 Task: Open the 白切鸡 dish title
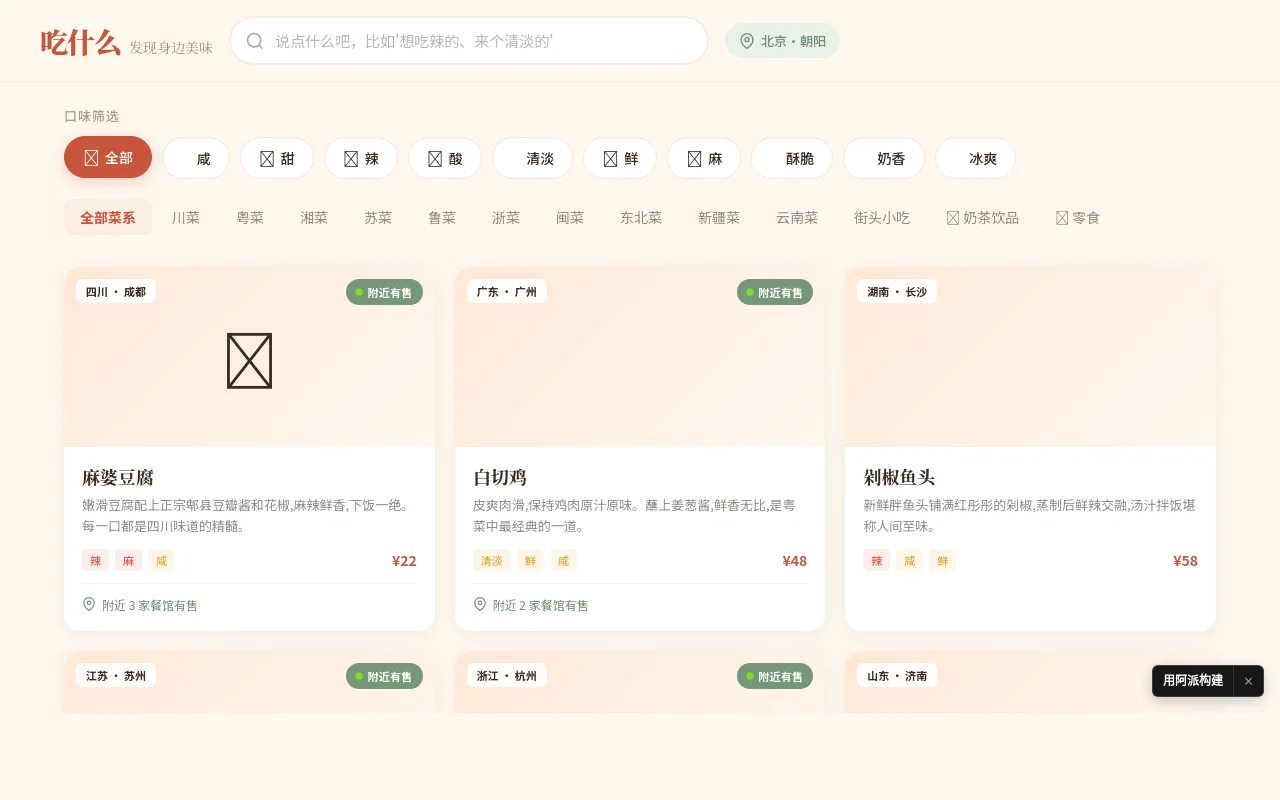coord(500,477)
